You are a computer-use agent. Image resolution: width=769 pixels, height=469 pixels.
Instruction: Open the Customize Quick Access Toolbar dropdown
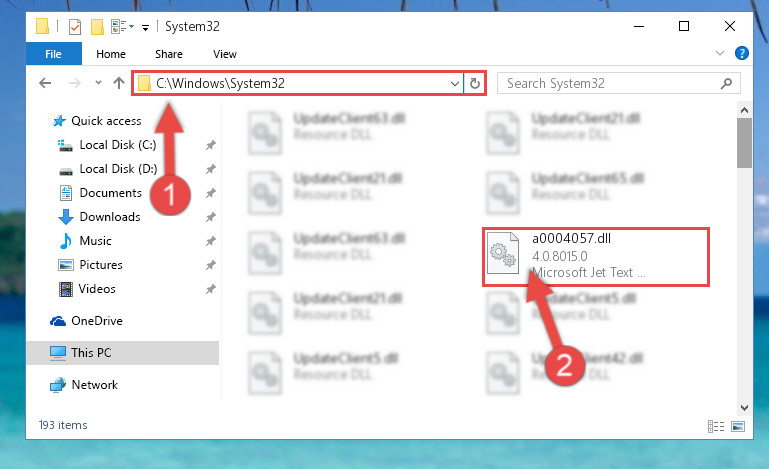(x=145, y=27)
